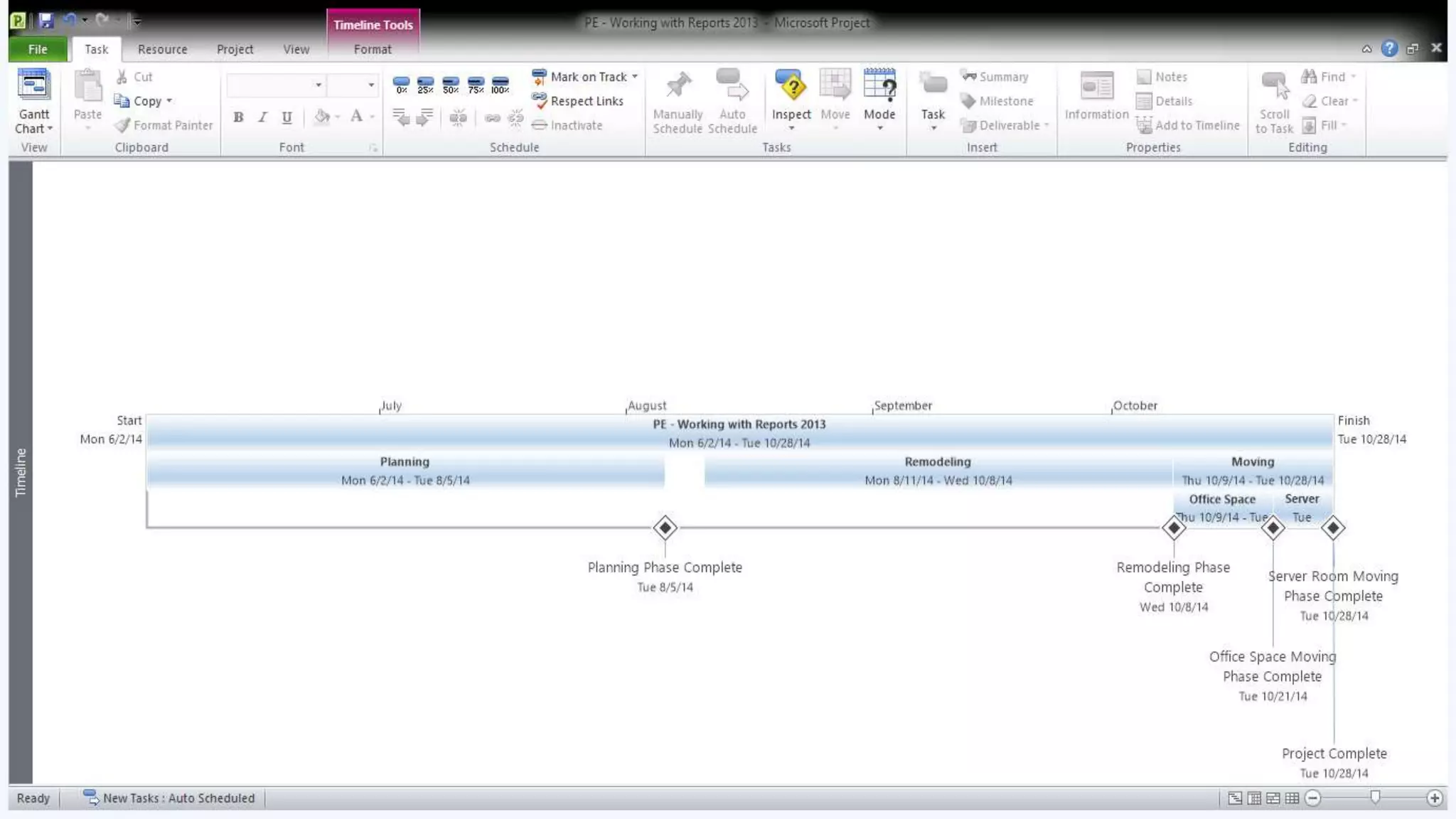Screen dimensions: 1456x819
Task: Click the Help question mark icon
Action: pos(1389,48)
